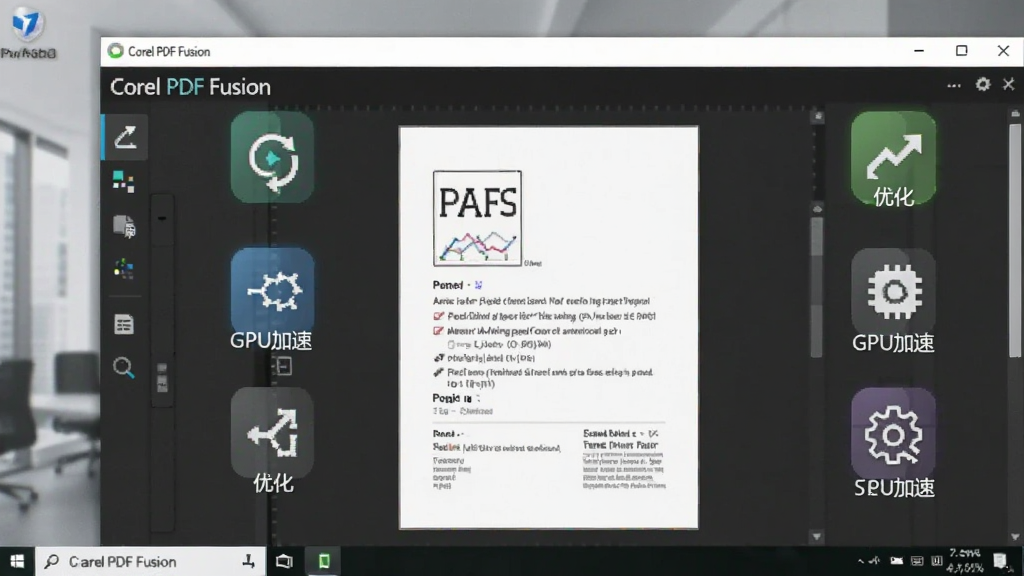The height and width of the screenshot is (576, 1024).
Task: Open the purple SPU加速 gear tile
Action: click(x=893, y=443)
